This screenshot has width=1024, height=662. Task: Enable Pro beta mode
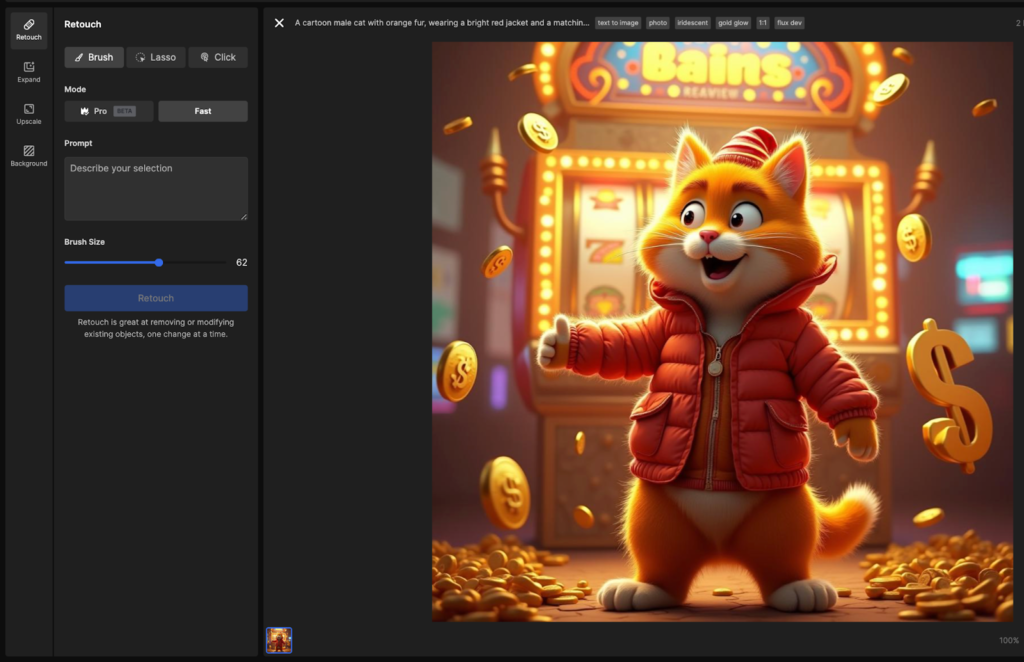tap(109, 111)
